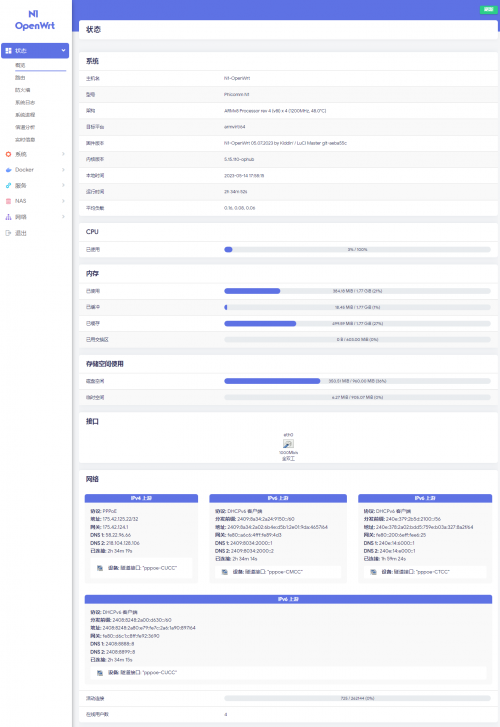Click the NI OpenWrt logo link
Image resolution: width=500 pixels, height=727 pixels.
click(35, 20)
